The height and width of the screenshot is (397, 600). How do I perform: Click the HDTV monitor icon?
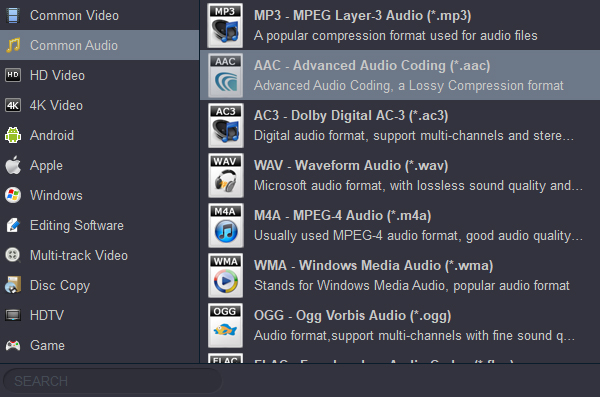(x=13, y=315)
